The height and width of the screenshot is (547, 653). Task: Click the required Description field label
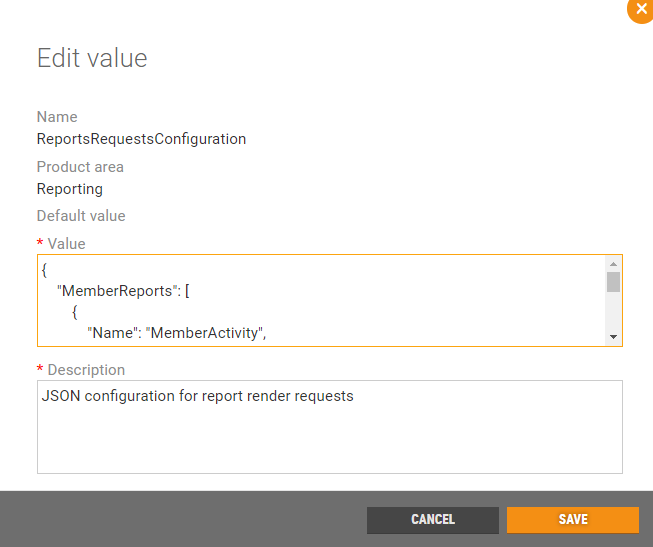(87, 370)
